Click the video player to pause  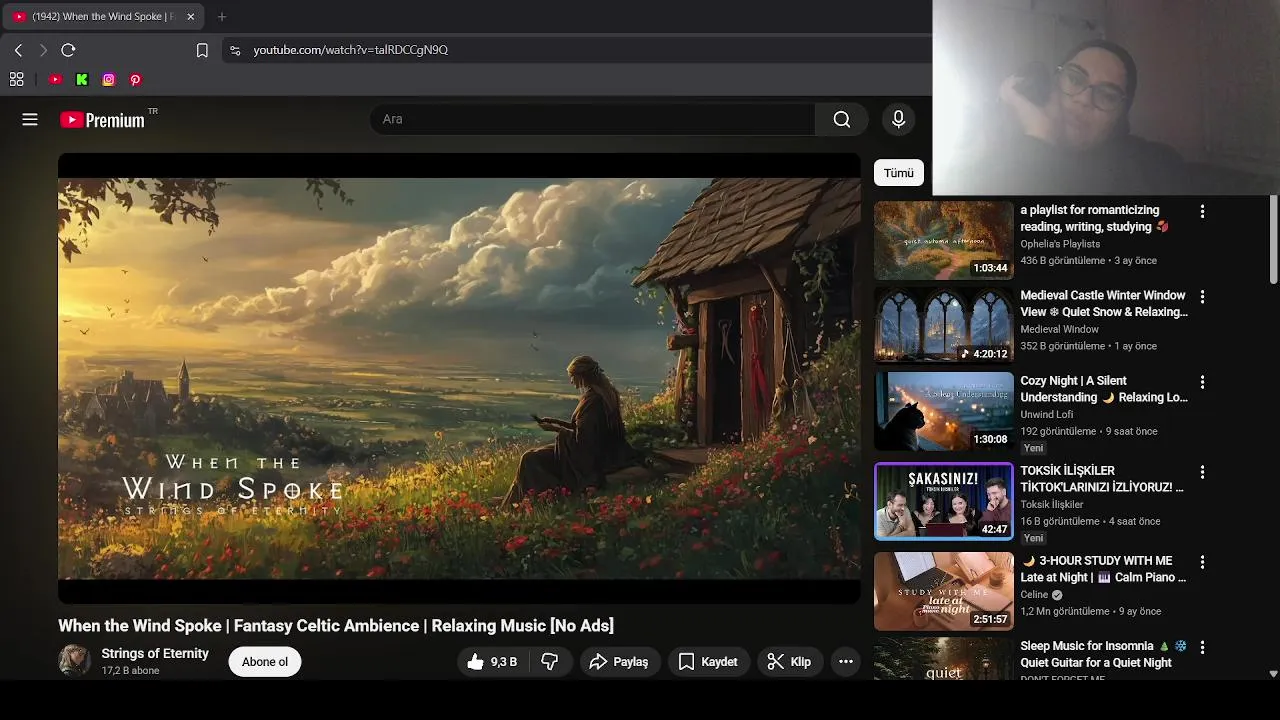click(459, 378)
